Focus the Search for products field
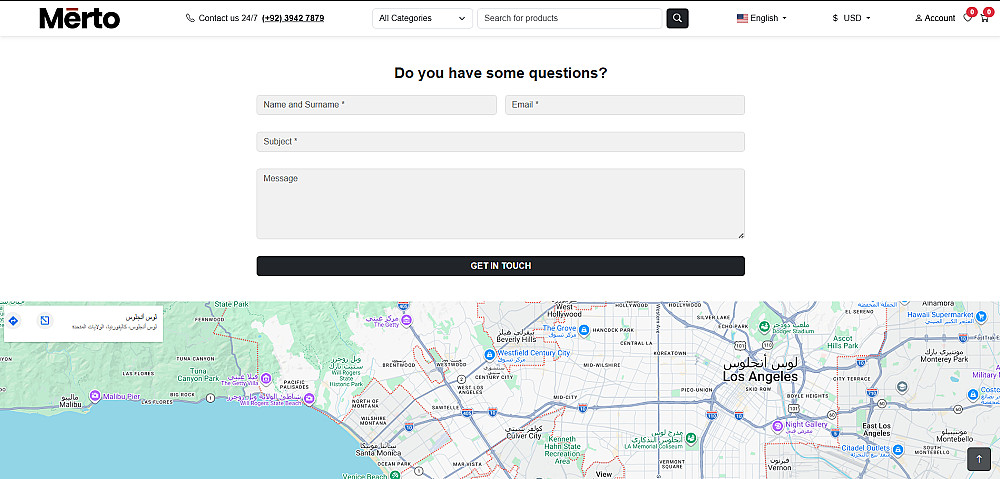The width and height of the screenshot is (1000, 479). 570,18
